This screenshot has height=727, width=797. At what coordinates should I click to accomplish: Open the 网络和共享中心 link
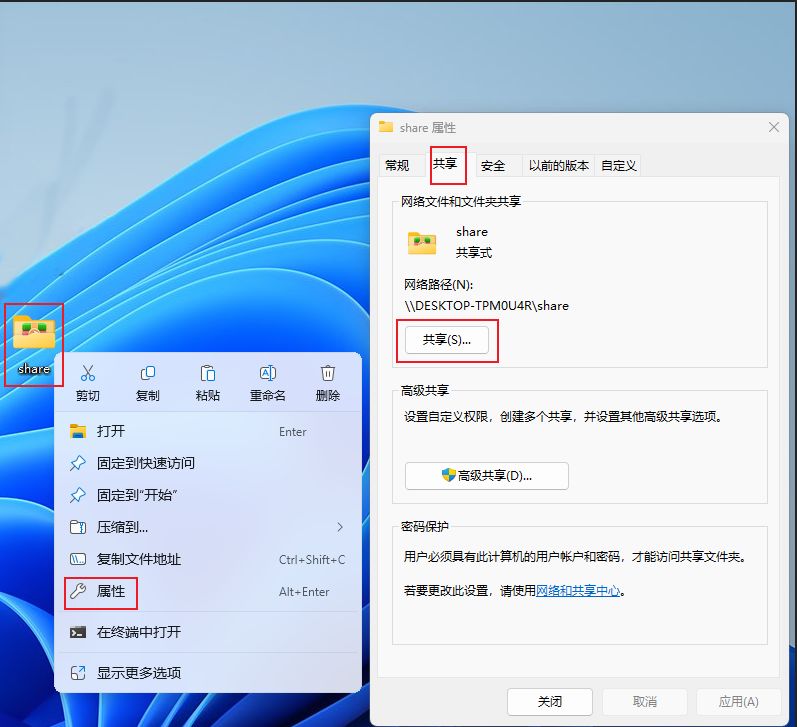[579, 591]
